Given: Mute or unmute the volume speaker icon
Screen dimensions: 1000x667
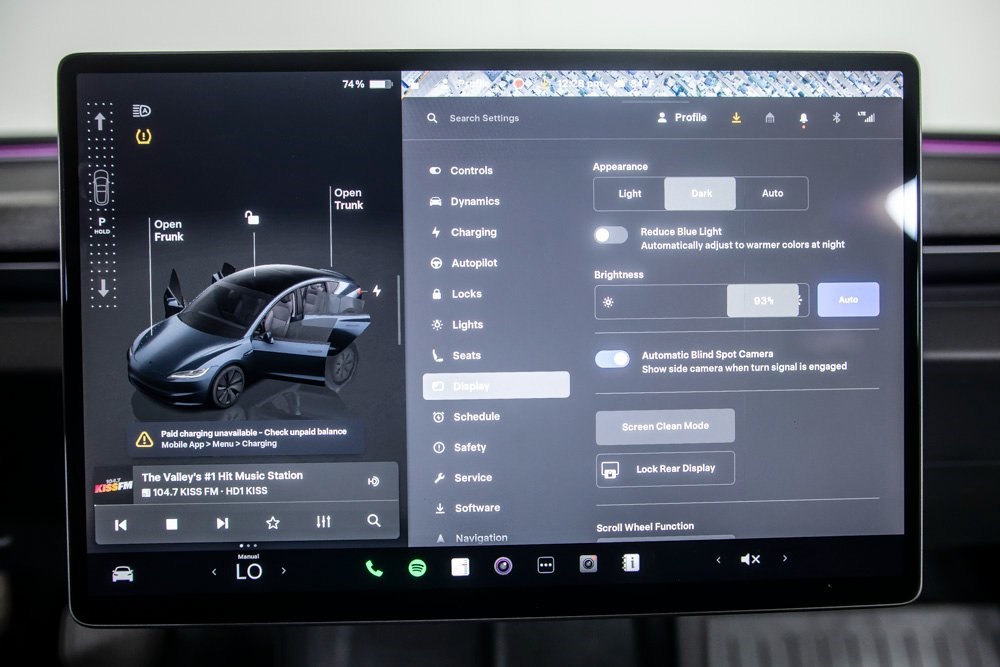Looking at the screenshot, I should pos(750,559).
